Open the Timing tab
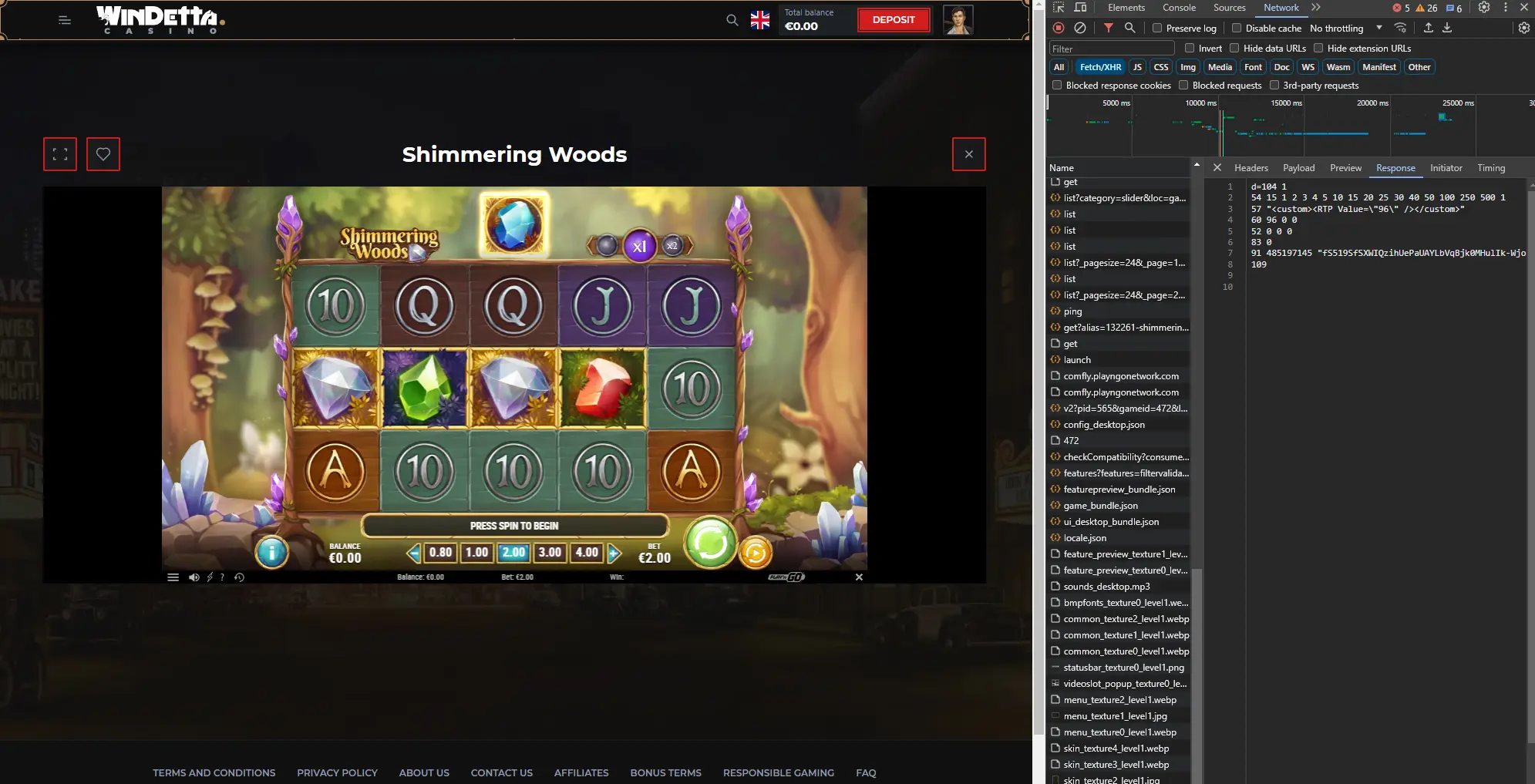This screenshot has width=1535, height=784. (1490, 167)
